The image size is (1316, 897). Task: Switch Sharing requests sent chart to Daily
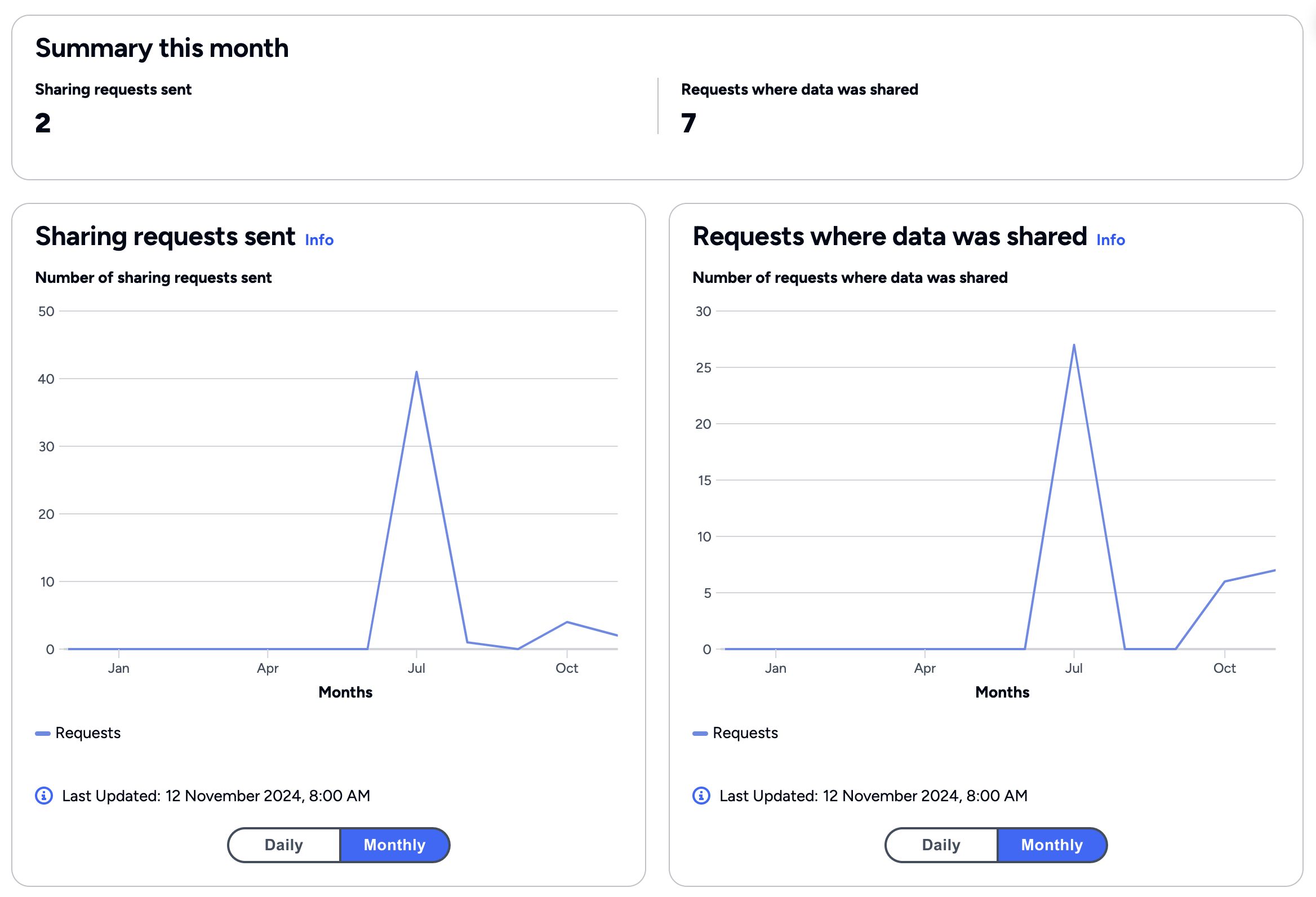pos(284,845)
